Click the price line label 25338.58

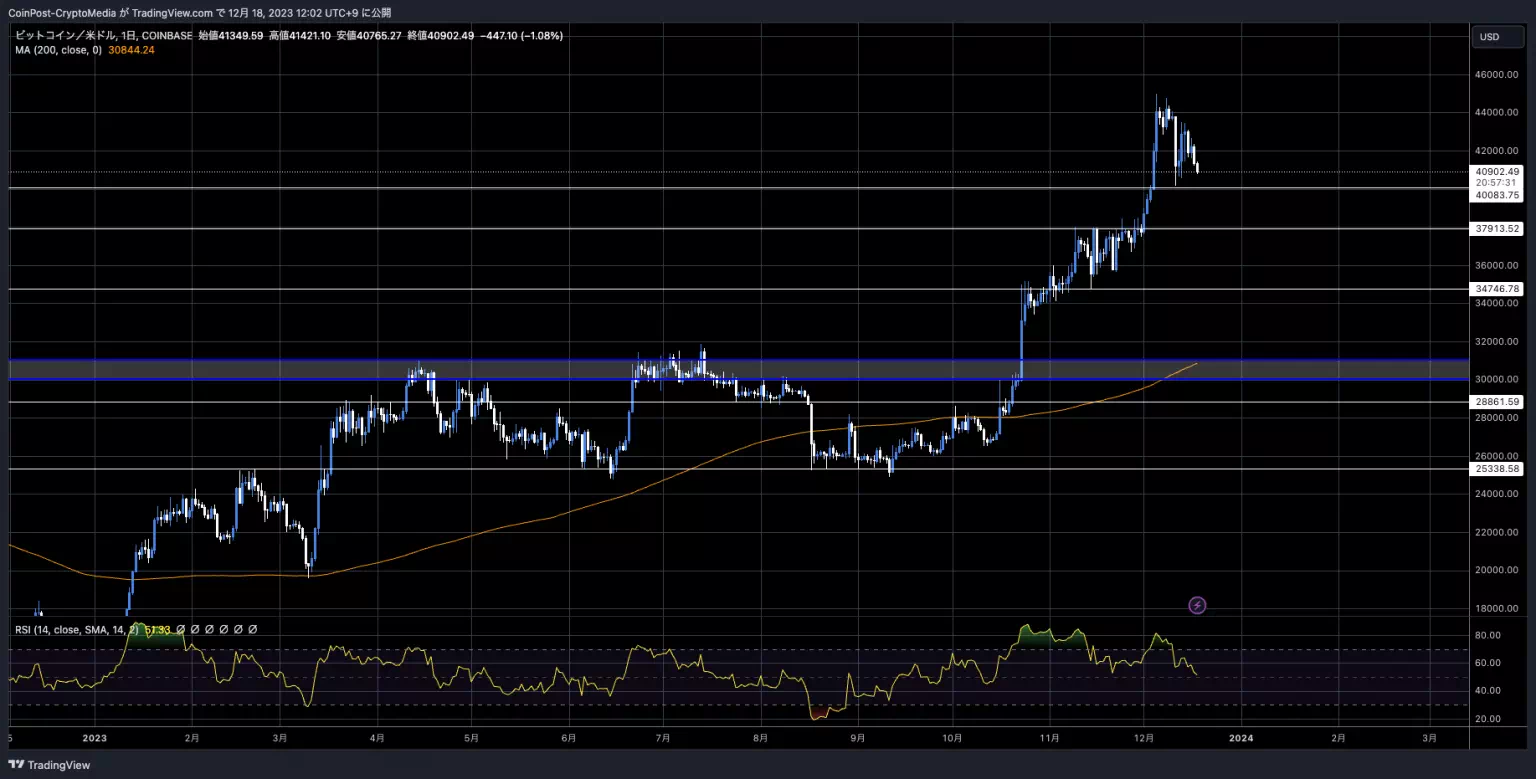(1497, 469)
